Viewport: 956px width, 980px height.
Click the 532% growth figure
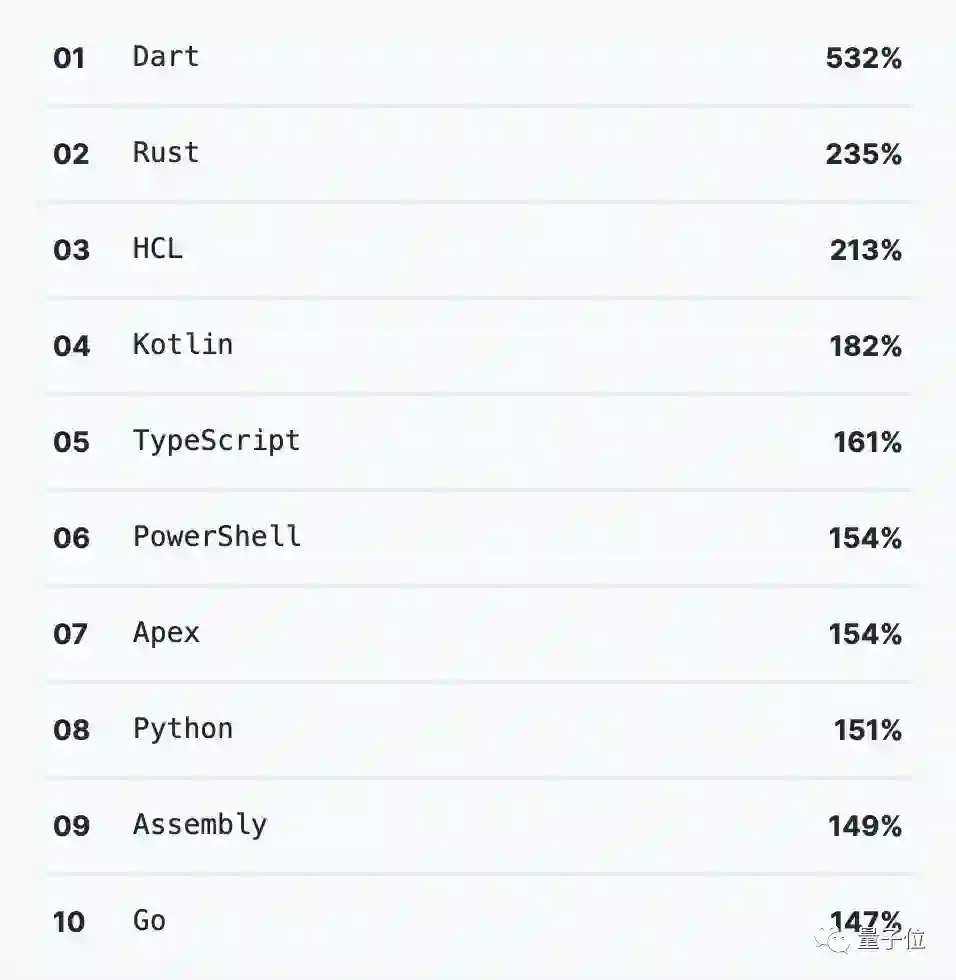(x=864, y=58)
